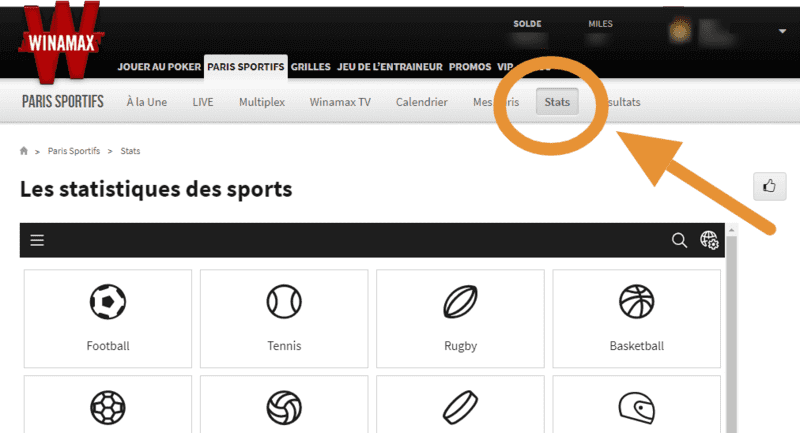
Task: Click the Basketball label text
Action: tap(637, 346)
